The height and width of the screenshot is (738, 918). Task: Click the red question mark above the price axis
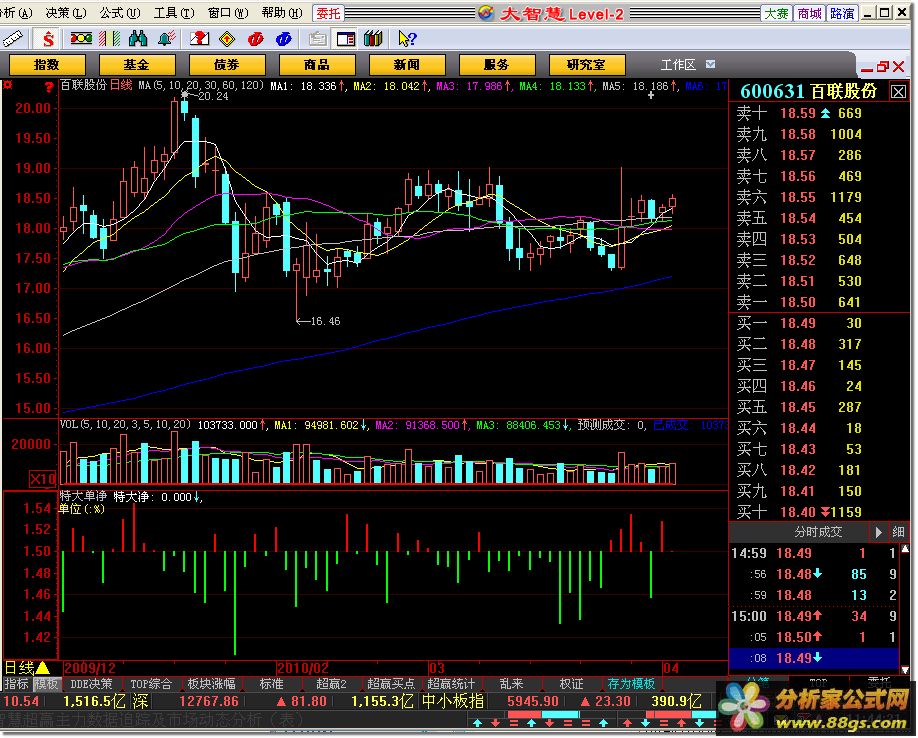click(49, 87)
